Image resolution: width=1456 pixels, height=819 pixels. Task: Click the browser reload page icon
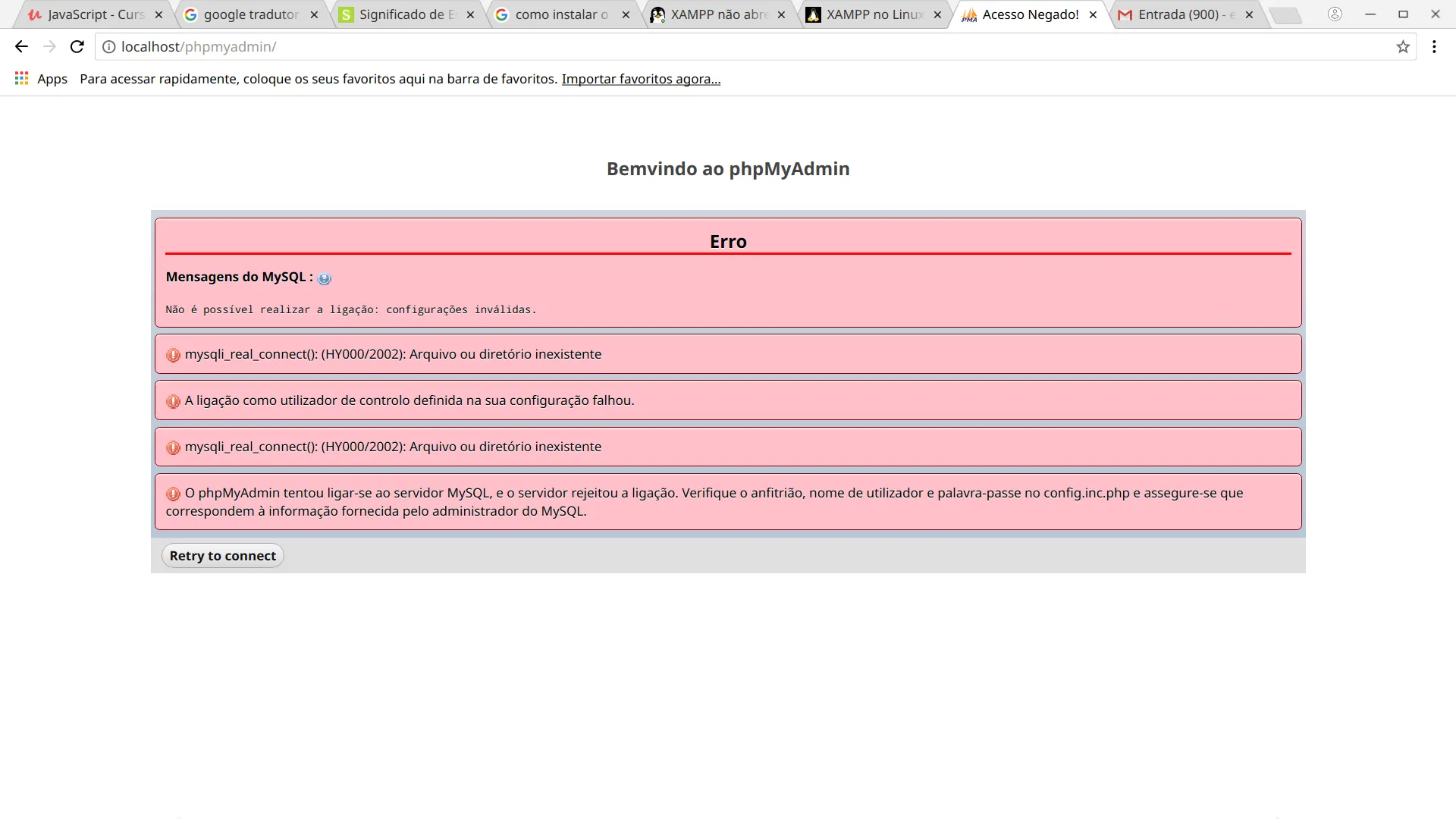point(77,47)
